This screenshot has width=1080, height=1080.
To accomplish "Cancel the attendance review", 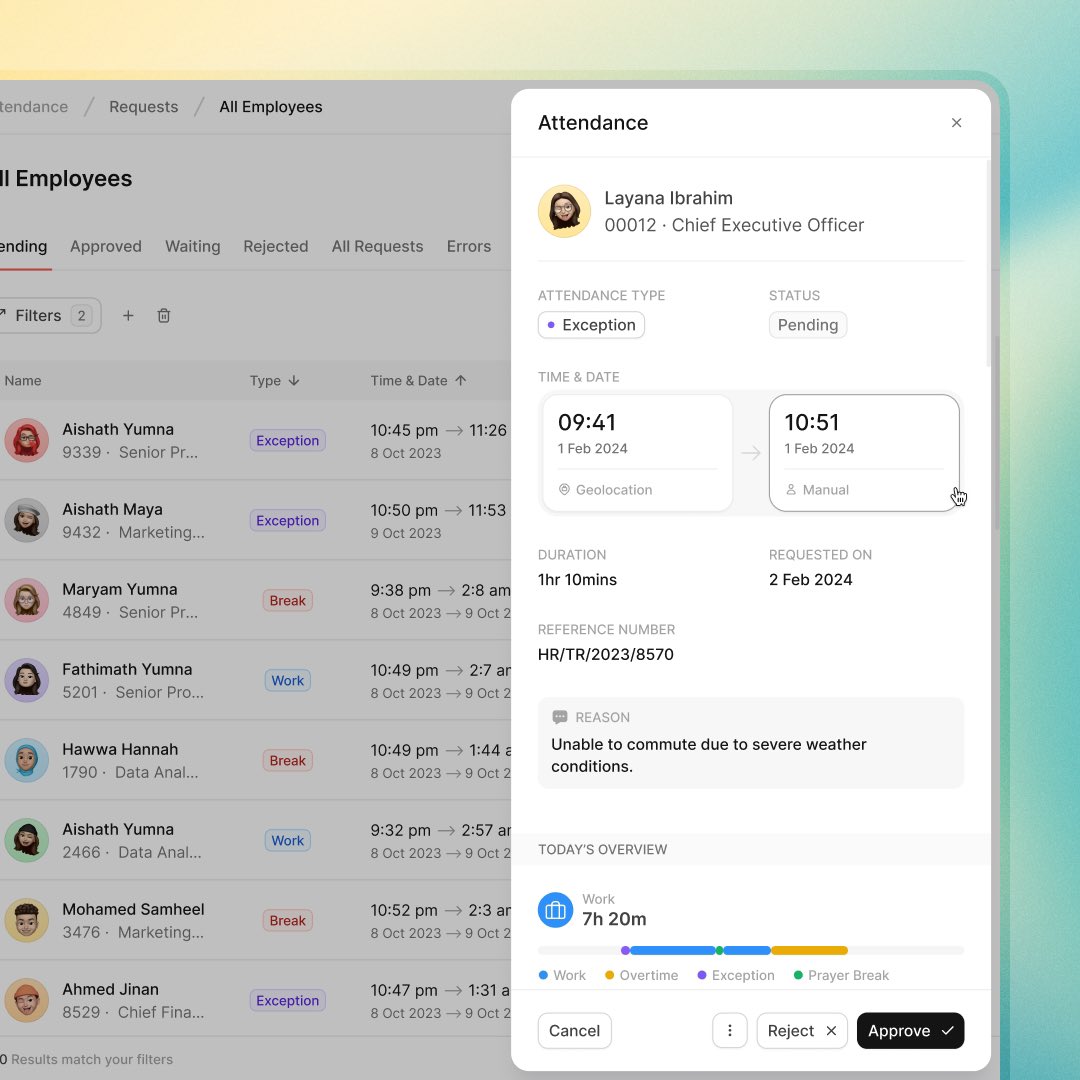I will [x=574, y=1030].
